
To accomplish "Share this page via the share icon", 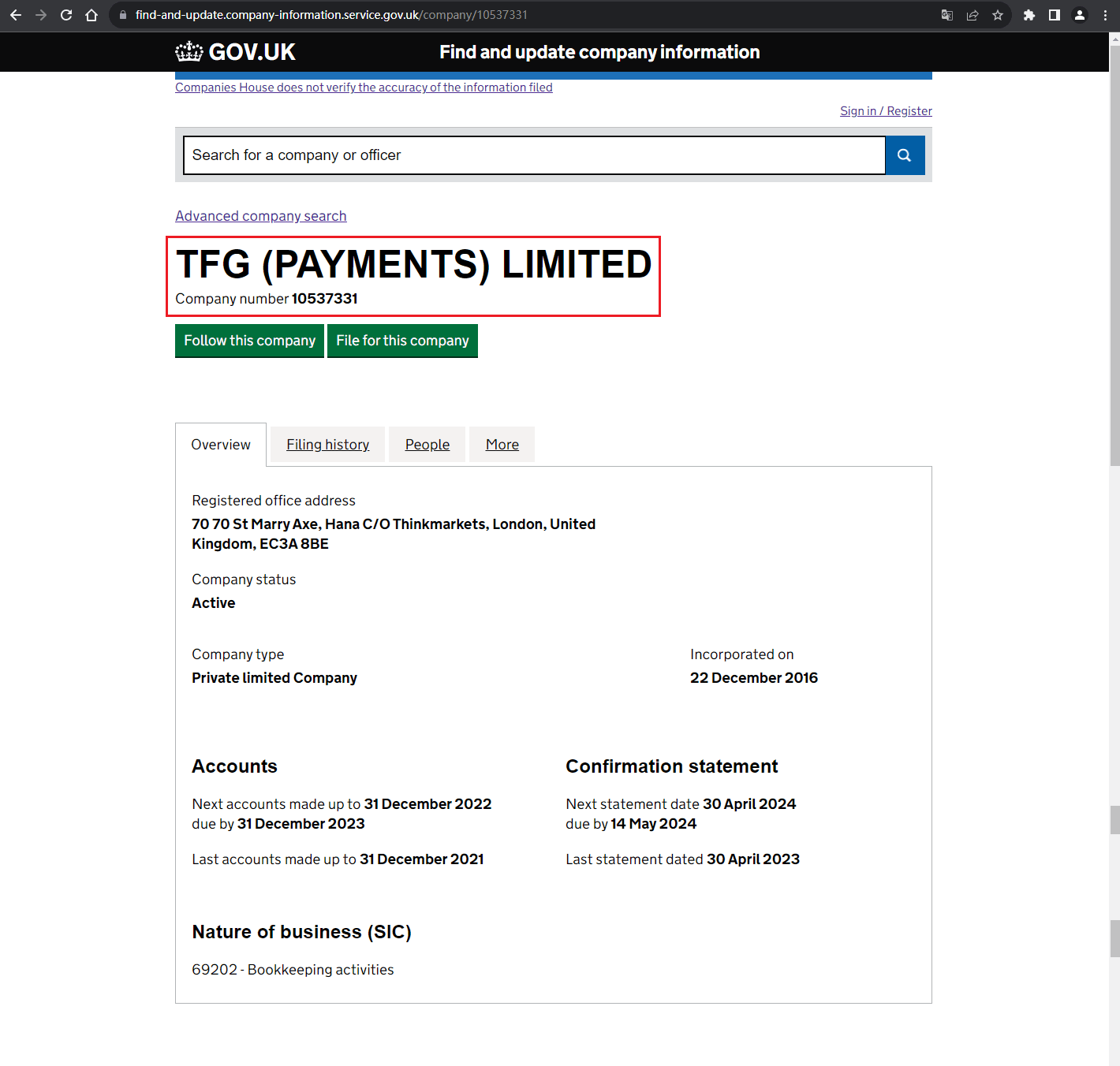I will [x=973, y=15].
